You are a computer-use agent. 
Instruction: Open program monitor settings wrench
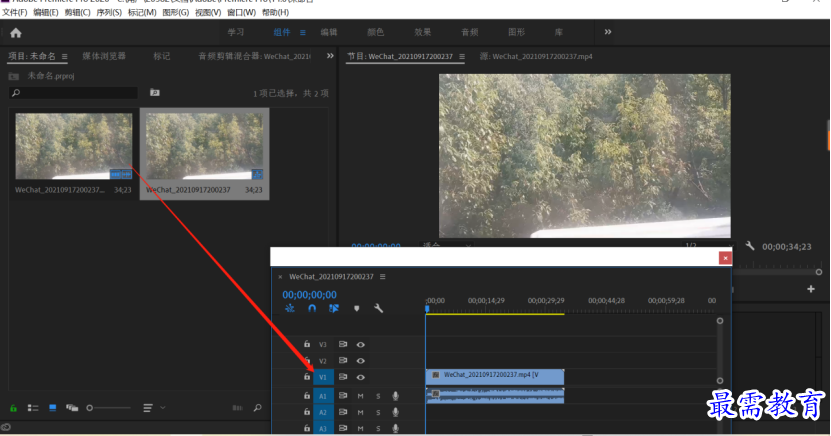click(750, 246)
